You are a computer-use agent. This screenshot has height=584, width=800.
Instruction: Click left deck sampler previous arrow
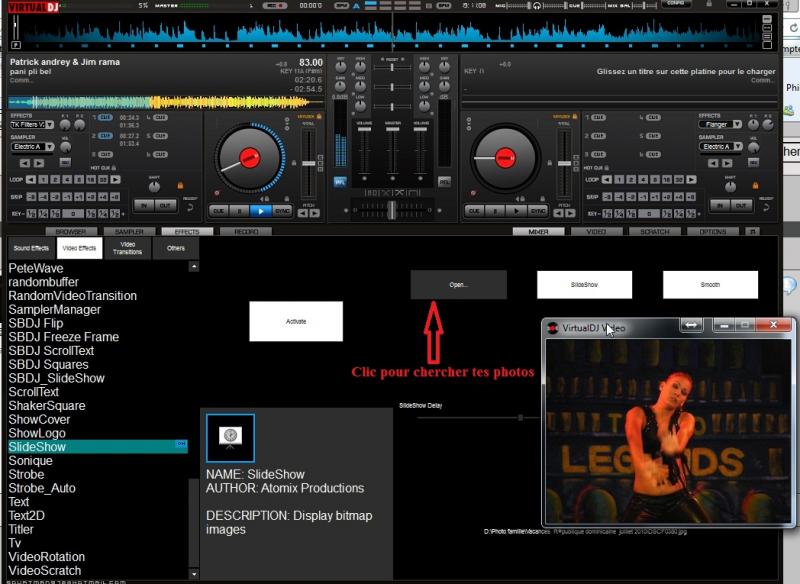24,163
